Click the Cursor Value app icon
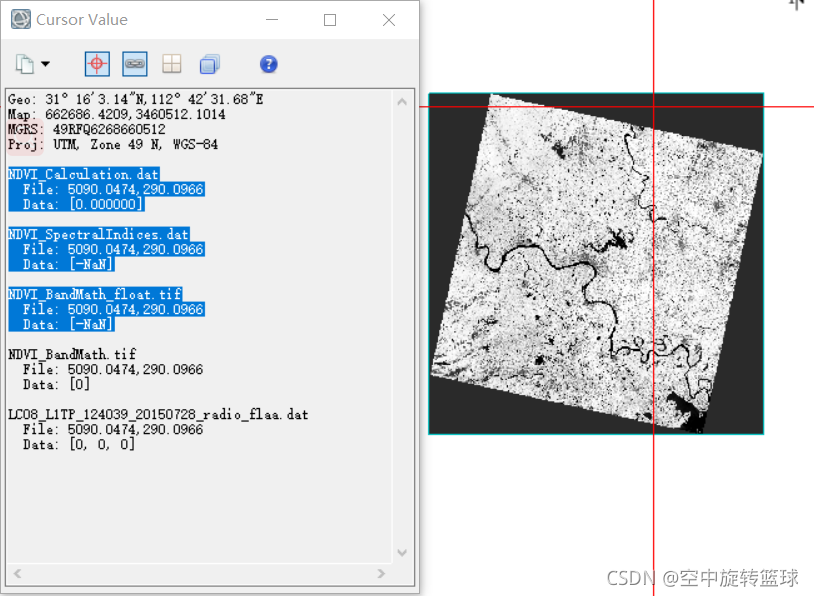Image resolution: width=814 pixels, height=596 pixels. [21, 20]
